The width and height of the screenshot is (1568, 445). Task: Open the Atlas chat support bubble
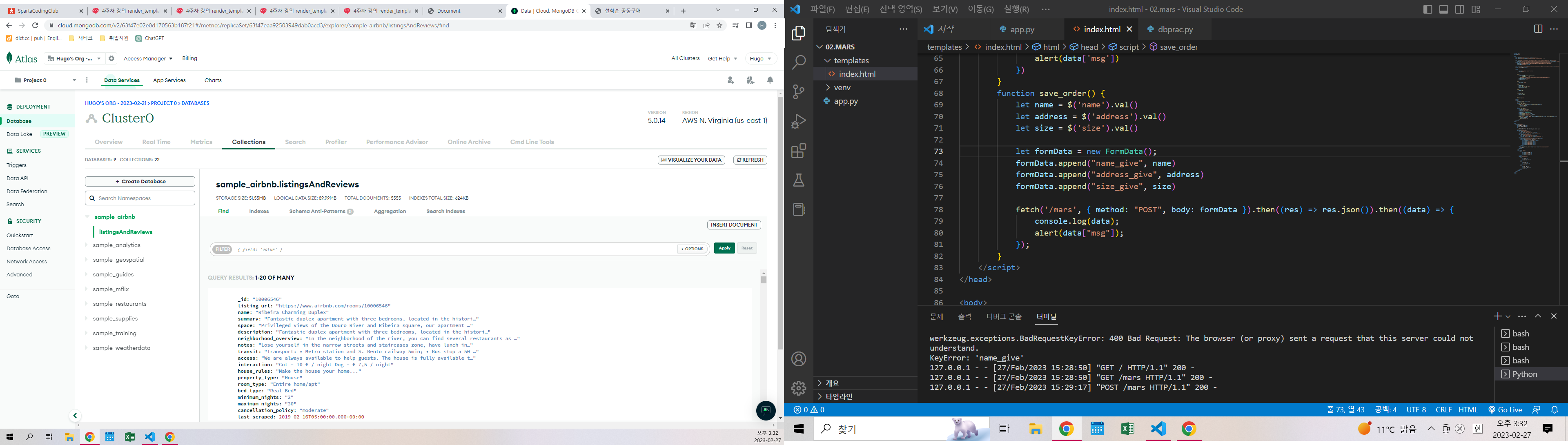point(766,410)
